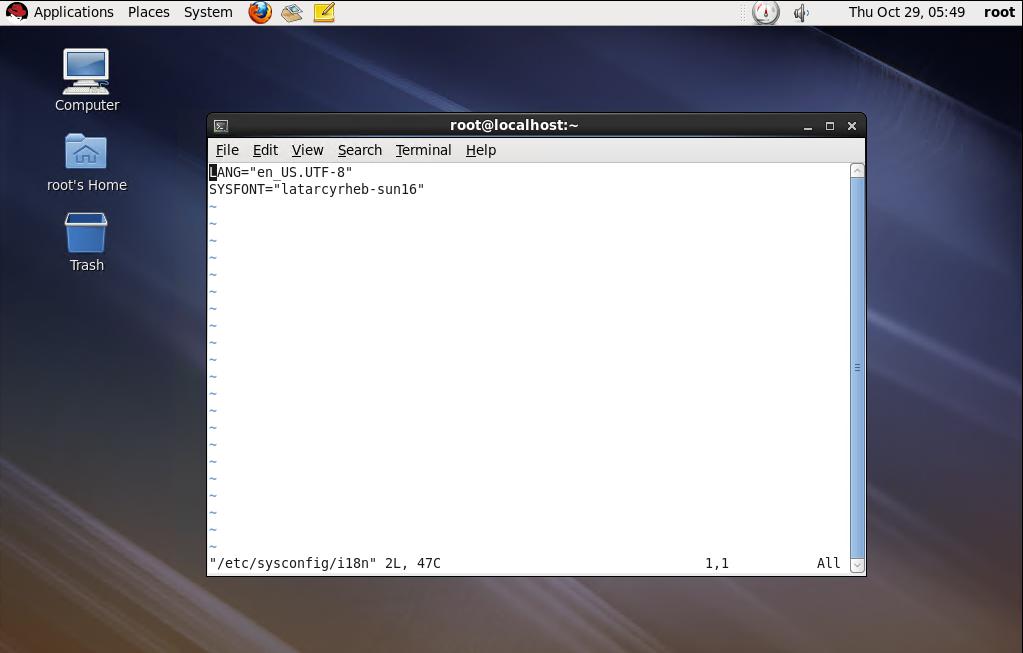Maximize the root@localhost terminal window

click(830, 126)
